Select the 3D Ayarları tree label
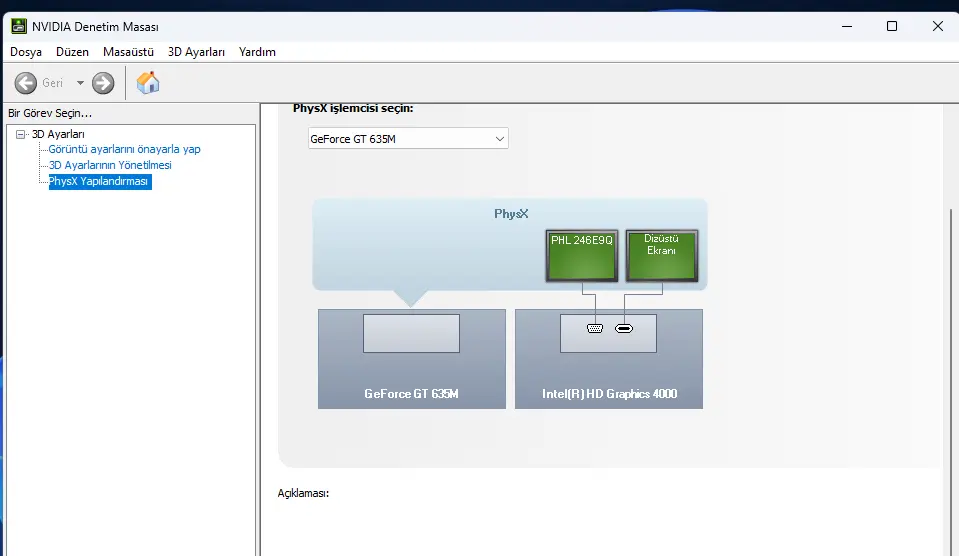The width and height of the screenshot is (959, 556). point(58,134)
